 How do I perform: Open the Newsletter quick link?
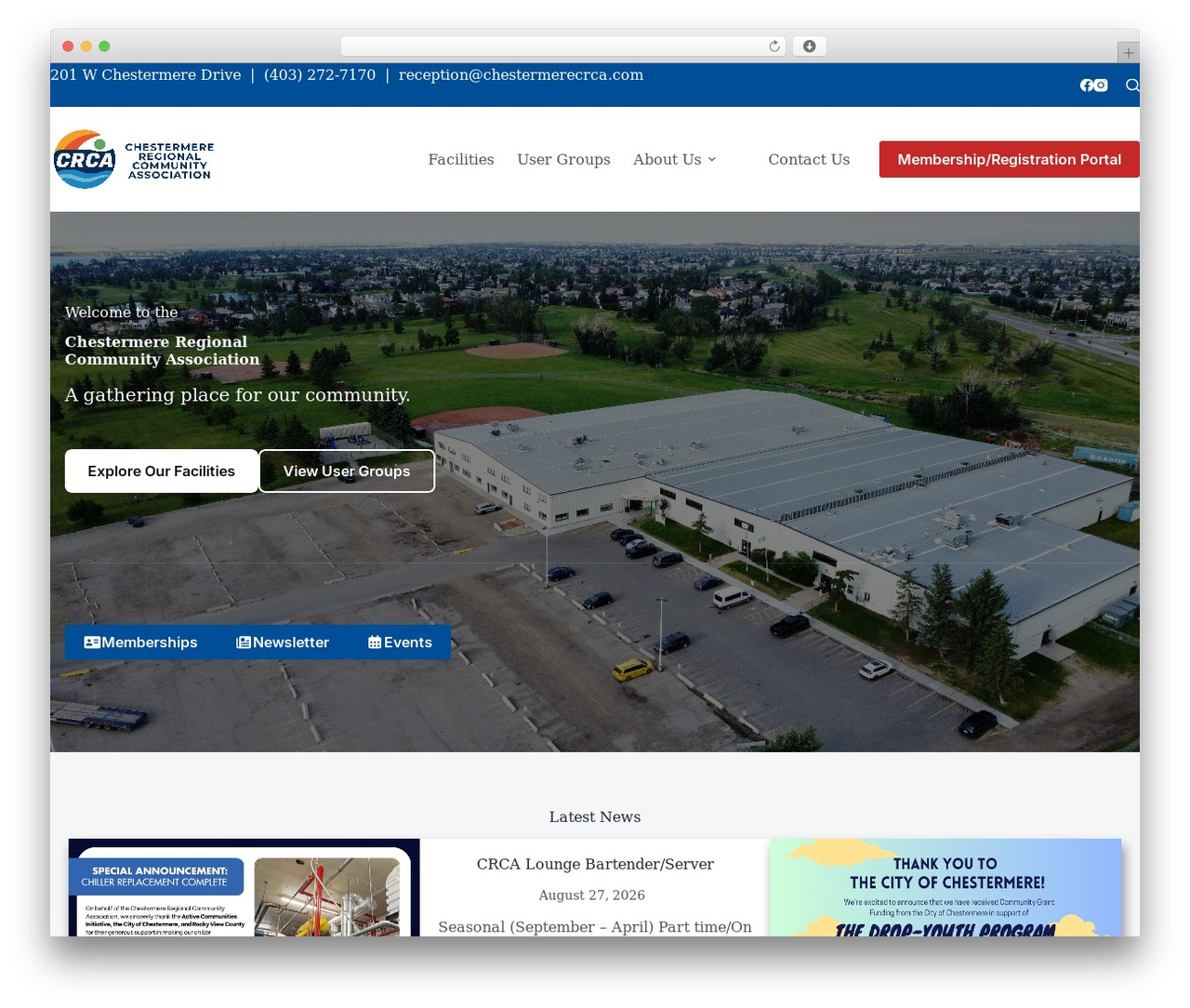[283, 643]
